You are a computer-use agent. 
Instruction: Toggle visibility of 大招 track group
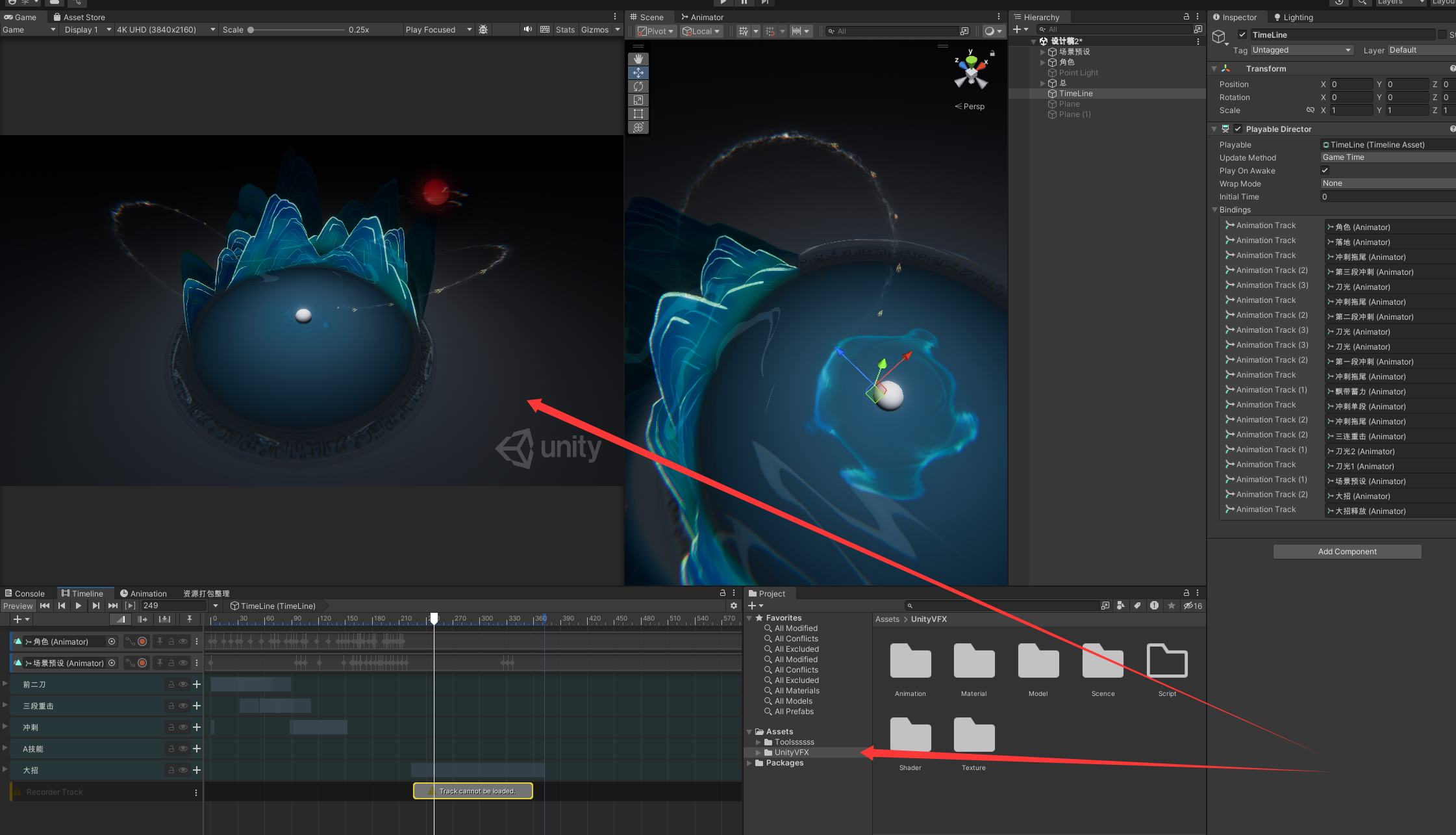click(x=183, y=770)
